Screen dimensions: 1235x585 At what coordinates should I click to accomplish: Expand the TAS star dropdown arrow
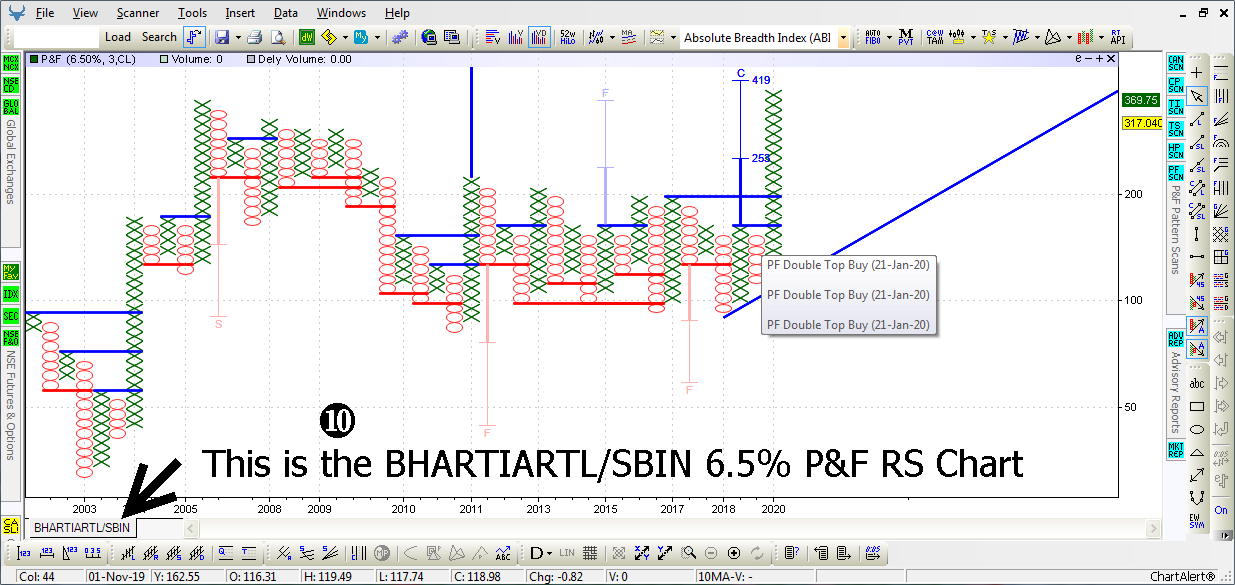1006,37
